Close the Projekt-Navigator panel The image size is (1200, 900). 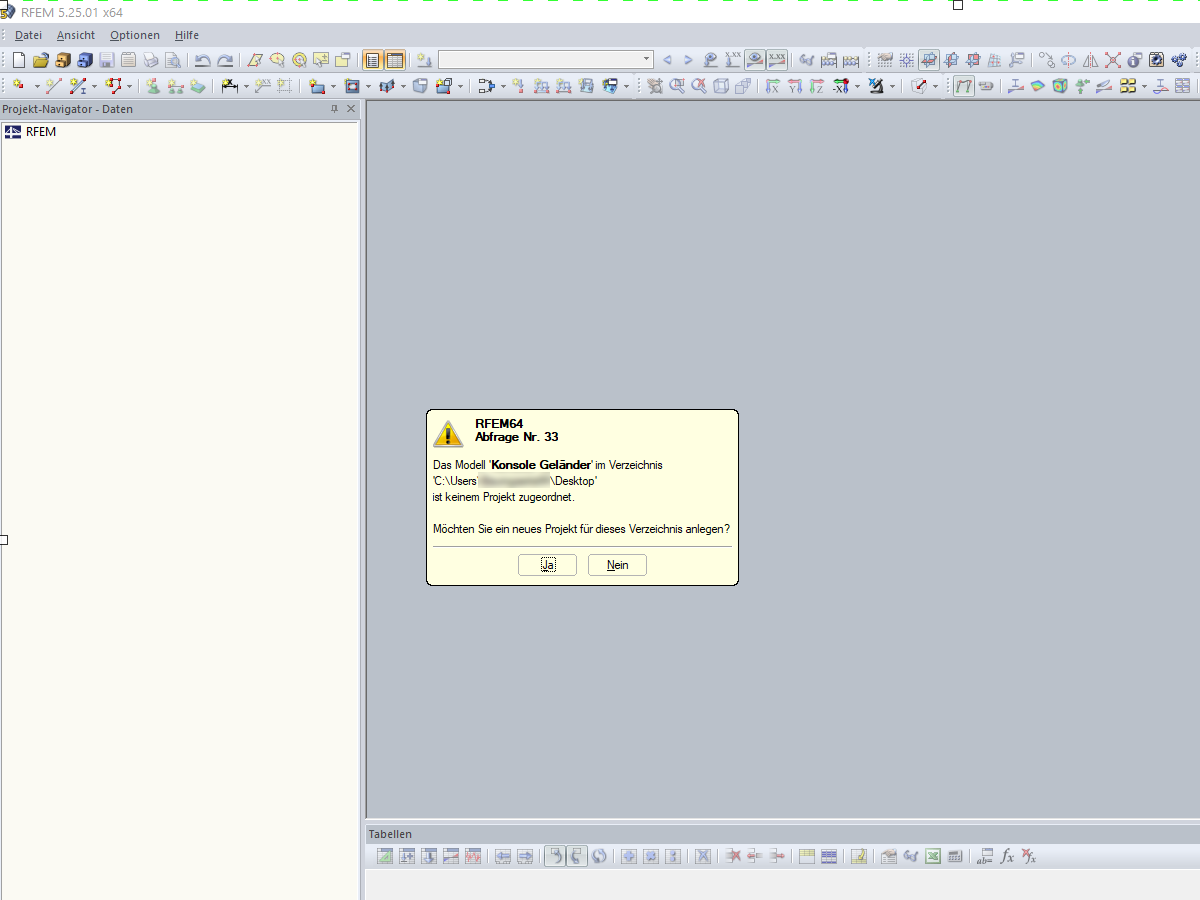[x=351, y=109]
